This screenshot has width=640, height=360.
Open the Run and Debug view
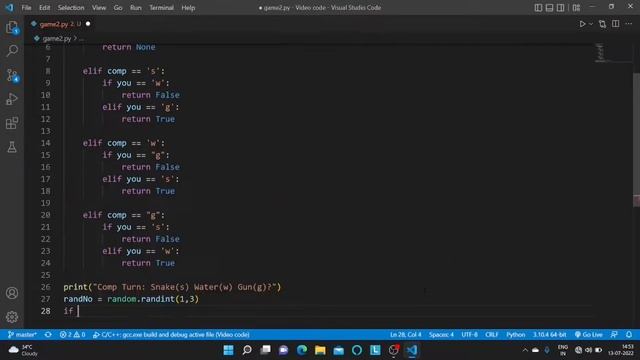pyautogui.click(x=12, y=99)
